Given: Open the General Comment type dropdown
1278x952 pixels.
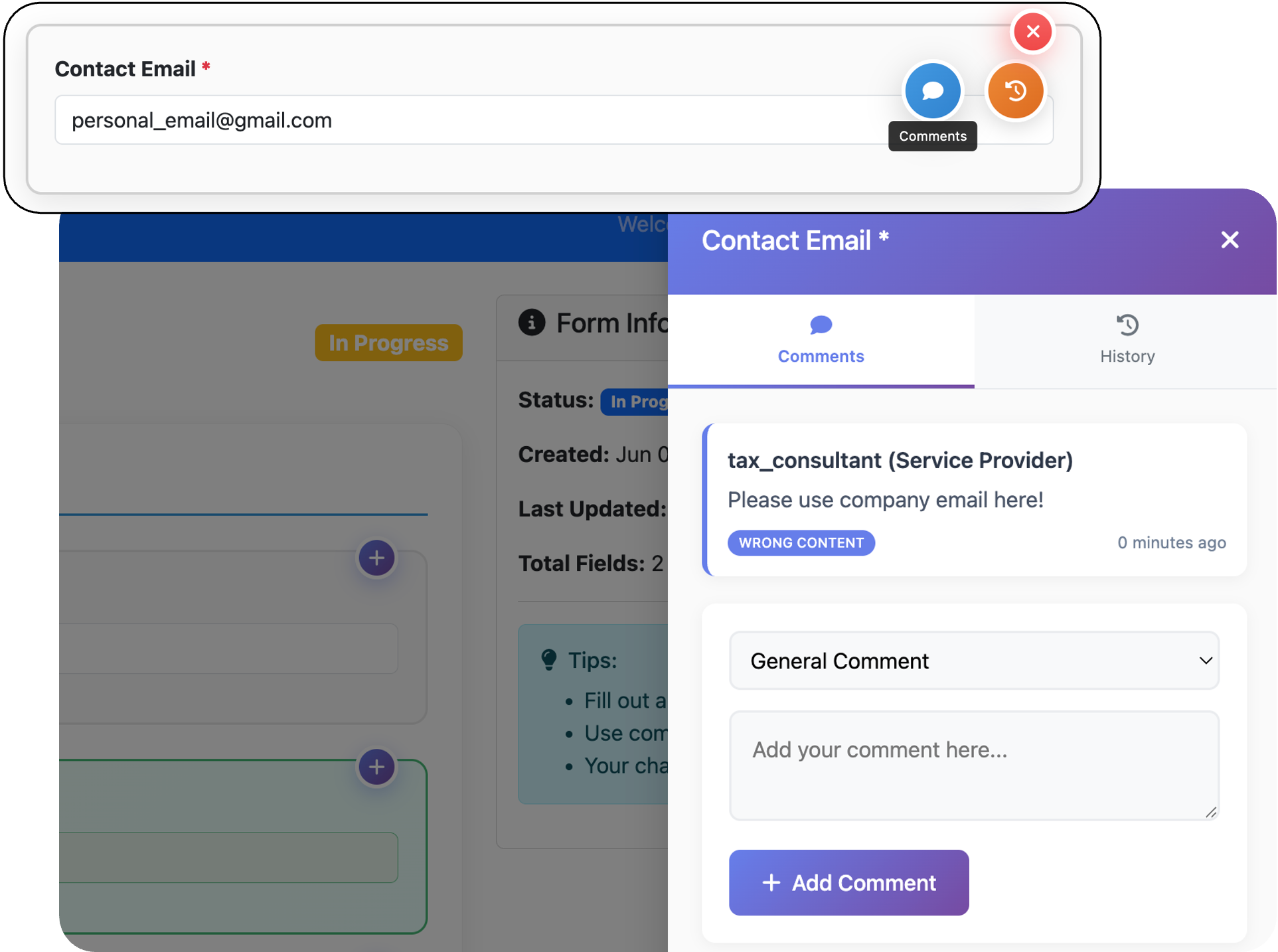Looking at the screenshot, I should pos(973,661).
